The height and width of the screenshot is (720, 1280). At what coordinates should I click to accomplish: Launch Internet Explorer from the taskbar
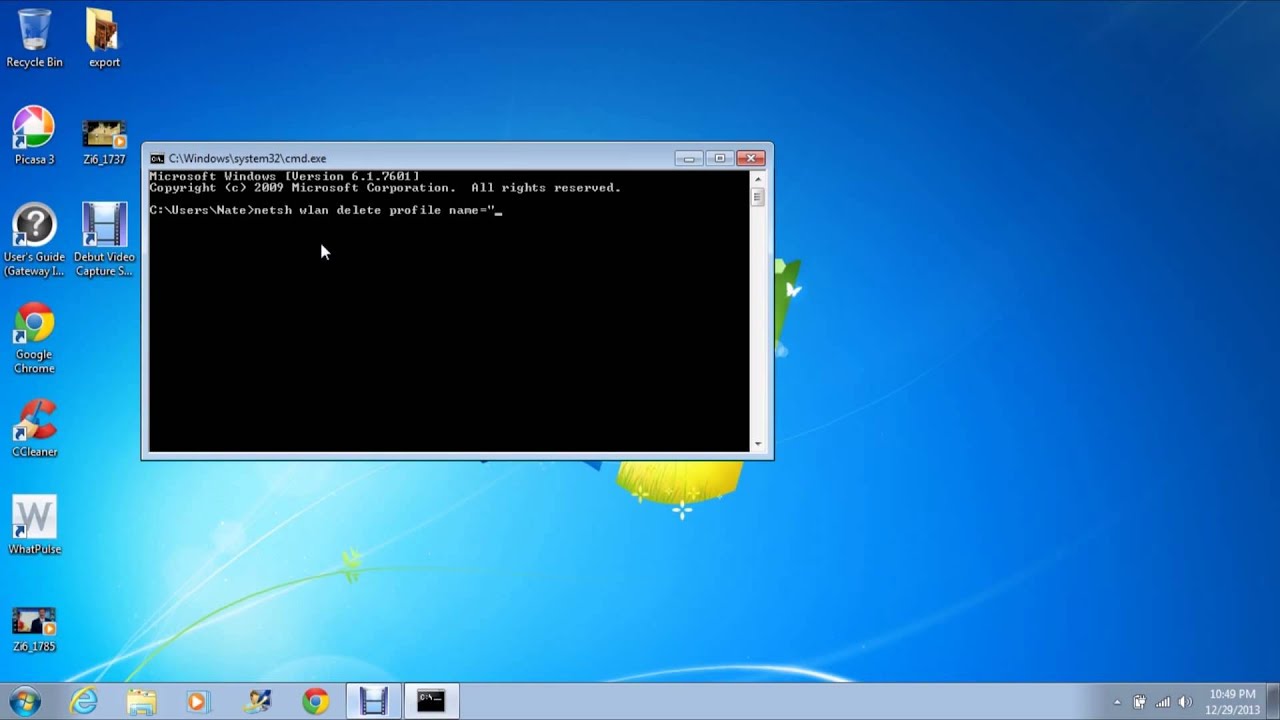[x=84, y=702]
